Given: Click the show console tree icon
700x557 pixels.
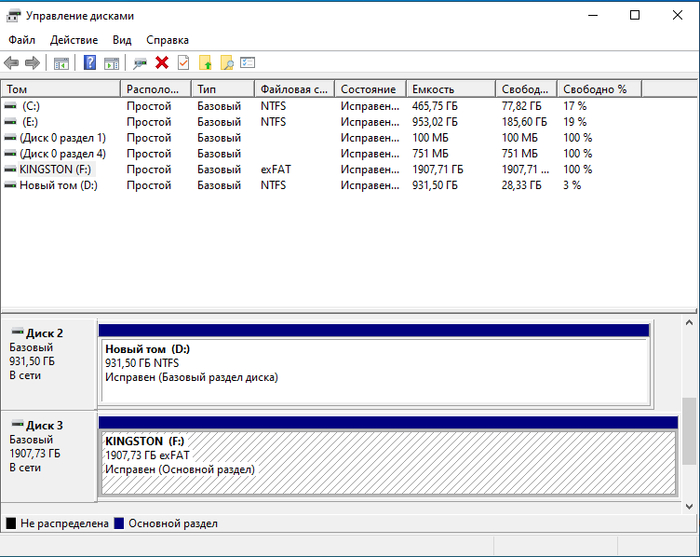Looking at the screenshot, I should pyautogui.click(x=61, y=63).
